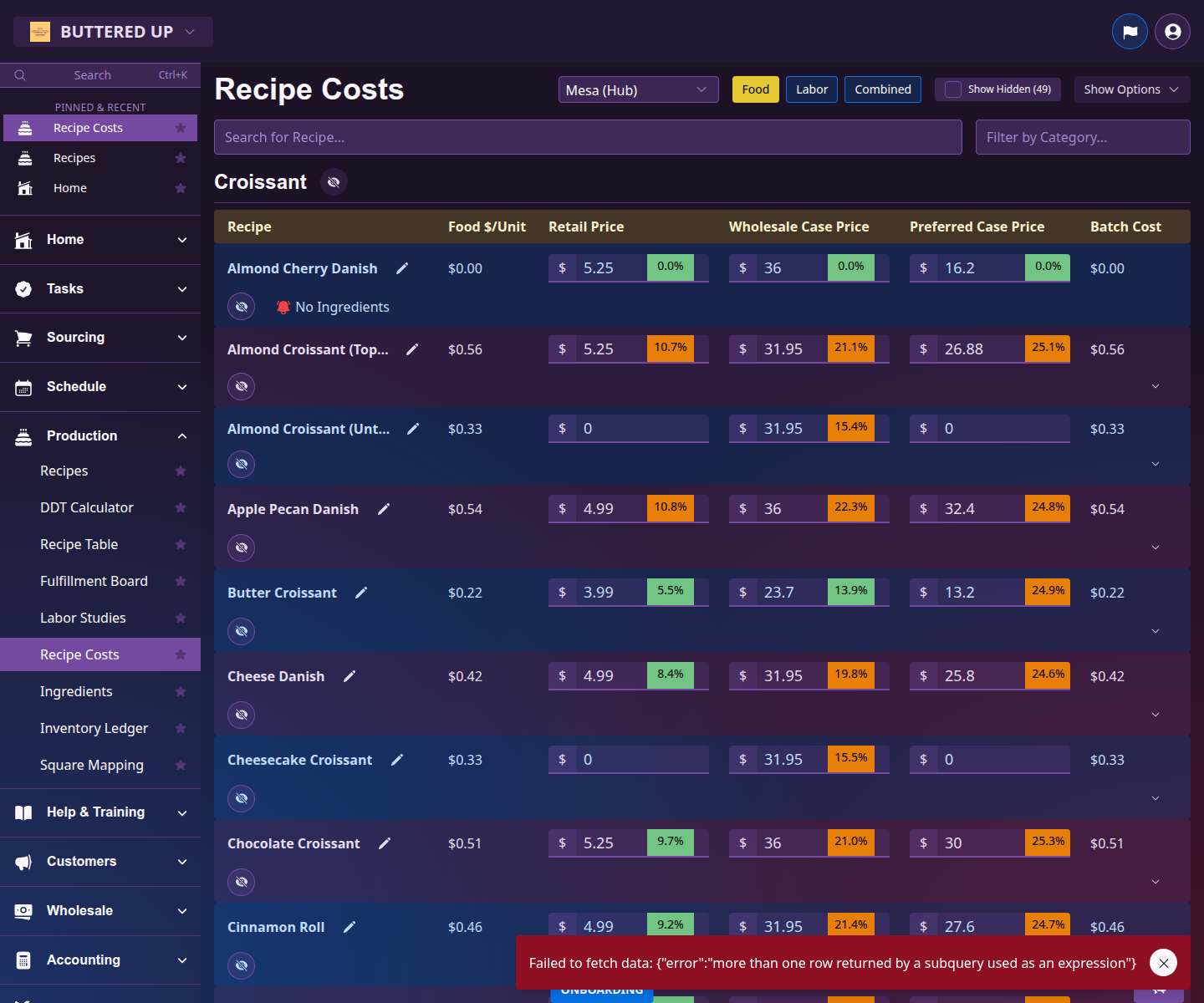Open the Mesa (Hub) location dropdown
The width and height of the screenshot is (1204, 1003).
click(x=638, y=89)
